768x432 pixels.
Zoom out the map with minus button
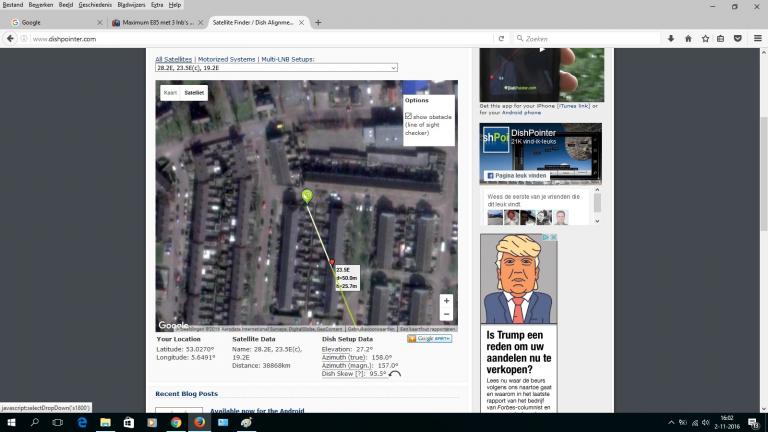(446, 314)
